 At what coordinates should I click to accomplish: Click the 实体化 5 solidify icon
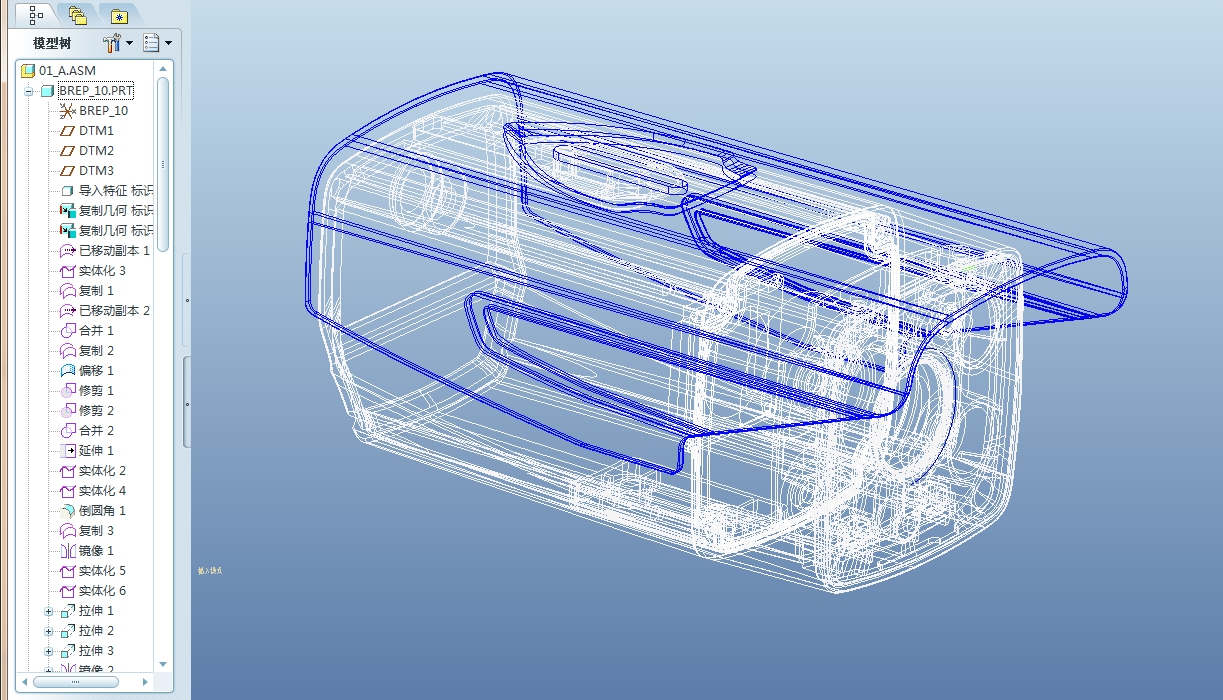click(x=67, y=571)
